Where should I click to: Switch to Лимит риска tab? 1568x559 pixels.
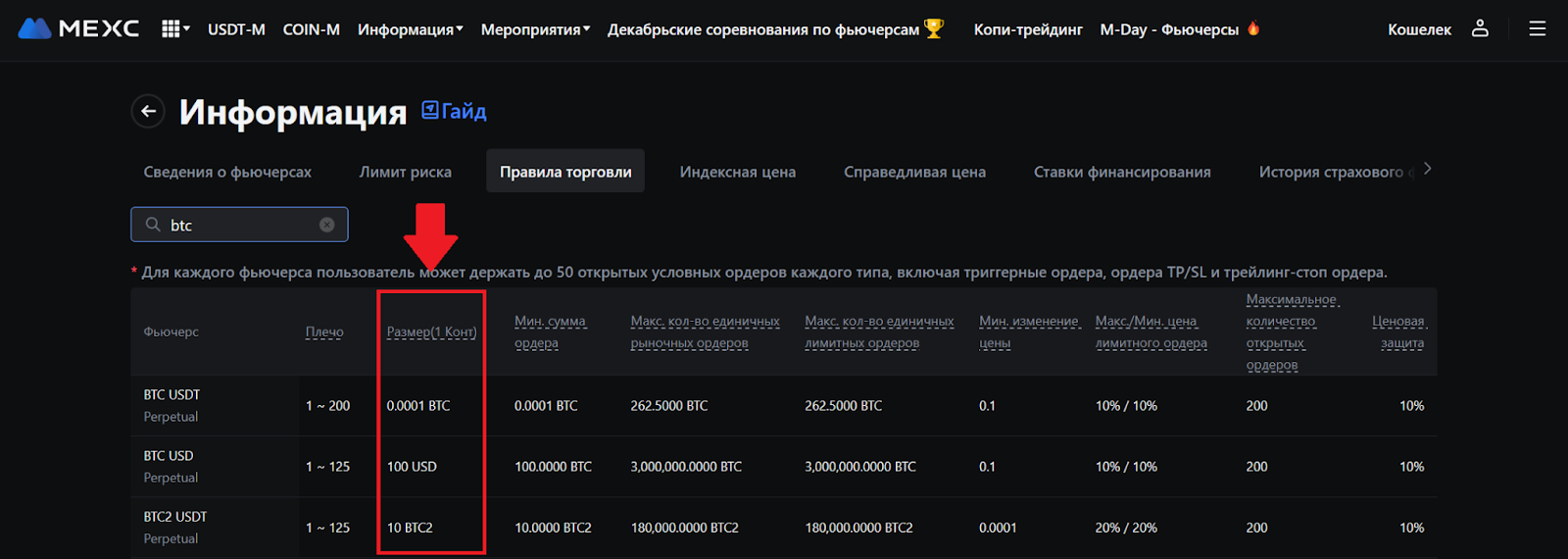(406, 172)
